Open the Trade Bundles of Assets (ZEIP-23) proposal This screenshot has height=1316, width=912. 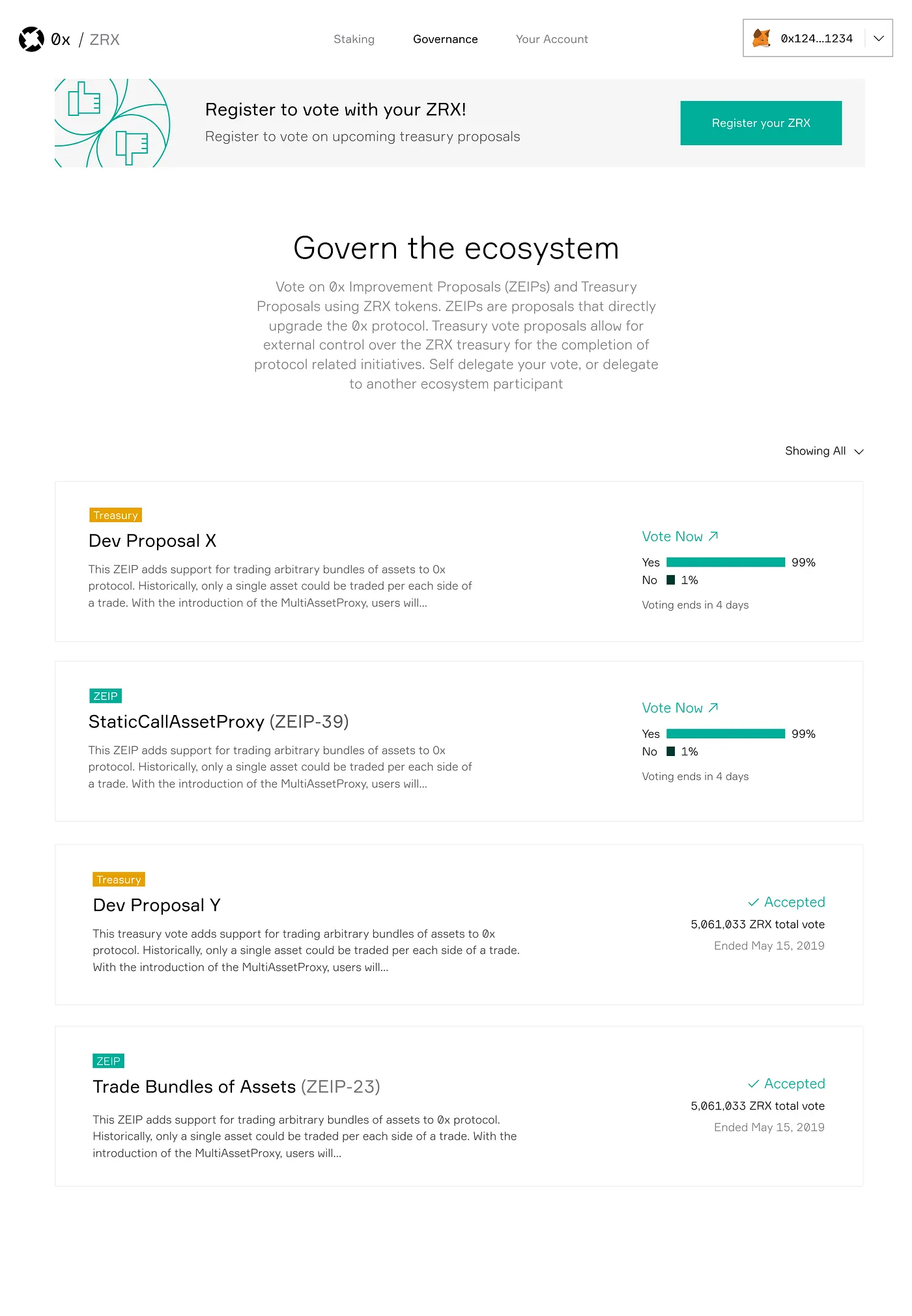(236, 1087)
